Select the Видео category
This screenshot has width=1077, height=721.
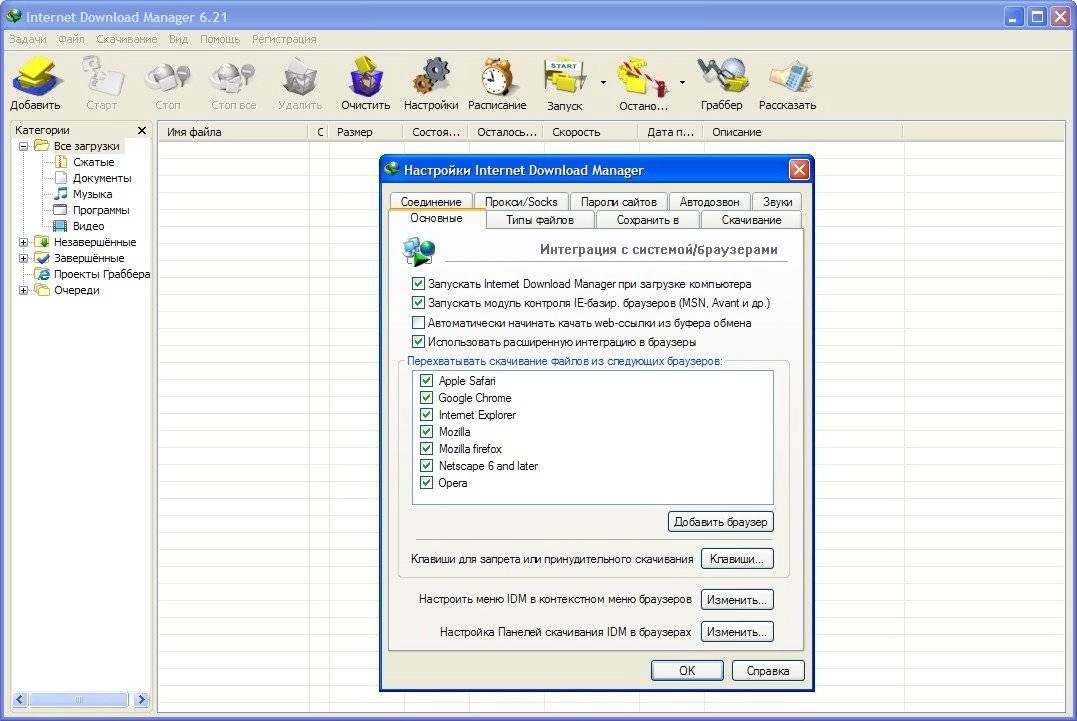(89, 226)
